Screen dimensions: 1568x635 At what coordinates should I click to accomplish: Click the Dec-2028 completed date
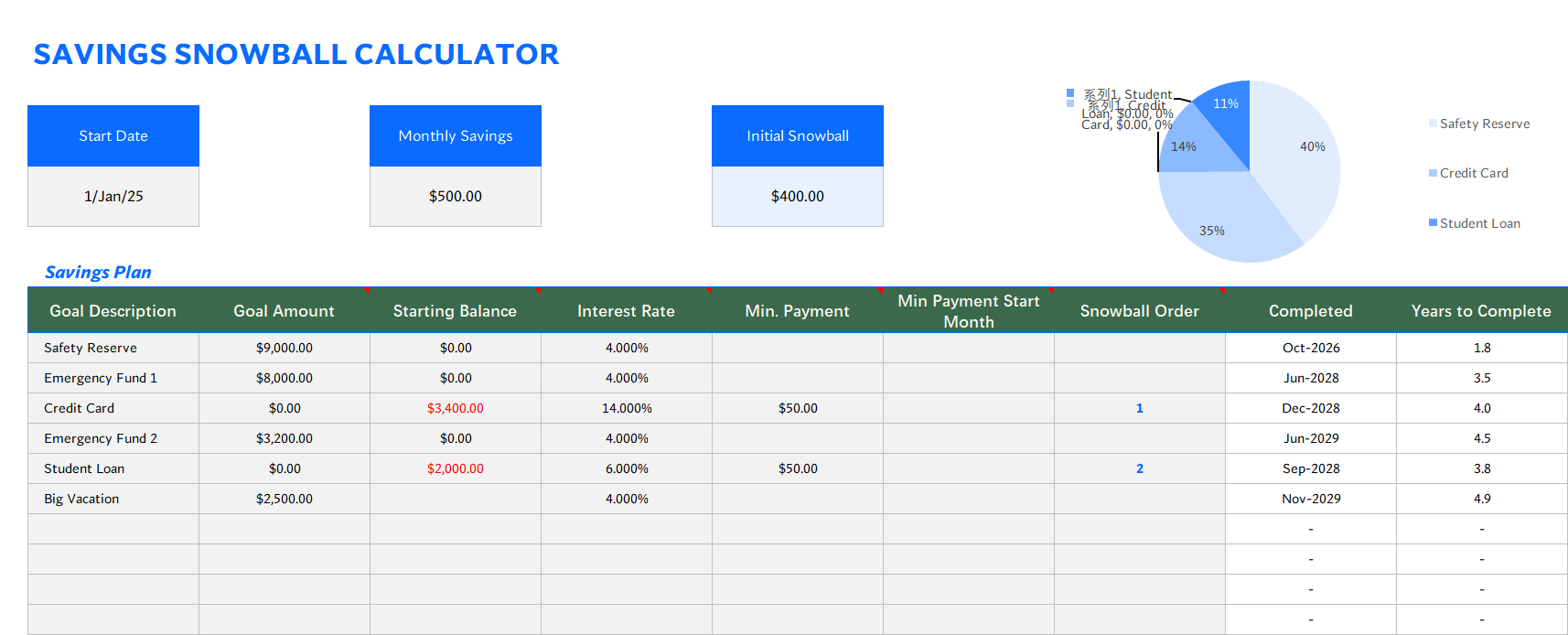coord(1311,408)
